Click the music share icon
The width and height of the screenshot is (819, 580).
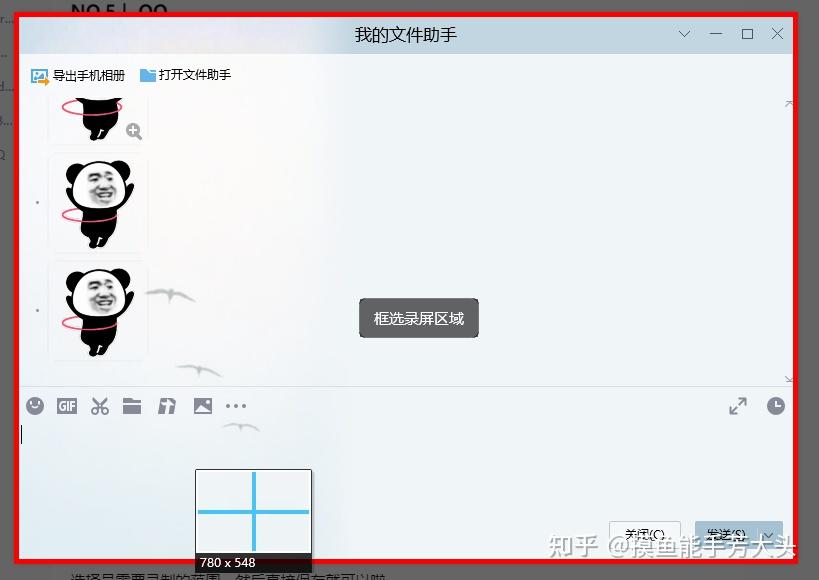point(167,406)
